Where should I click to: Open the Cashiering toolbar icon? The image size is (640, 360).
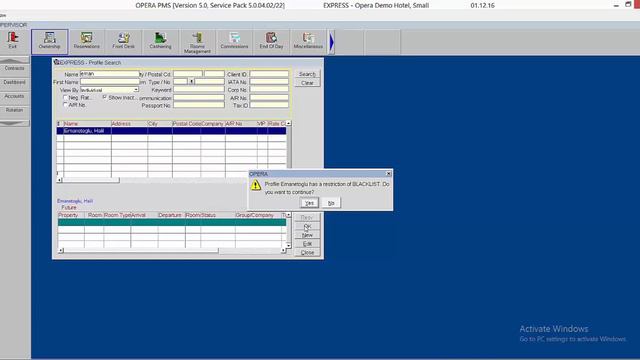[x=160, y=41]
